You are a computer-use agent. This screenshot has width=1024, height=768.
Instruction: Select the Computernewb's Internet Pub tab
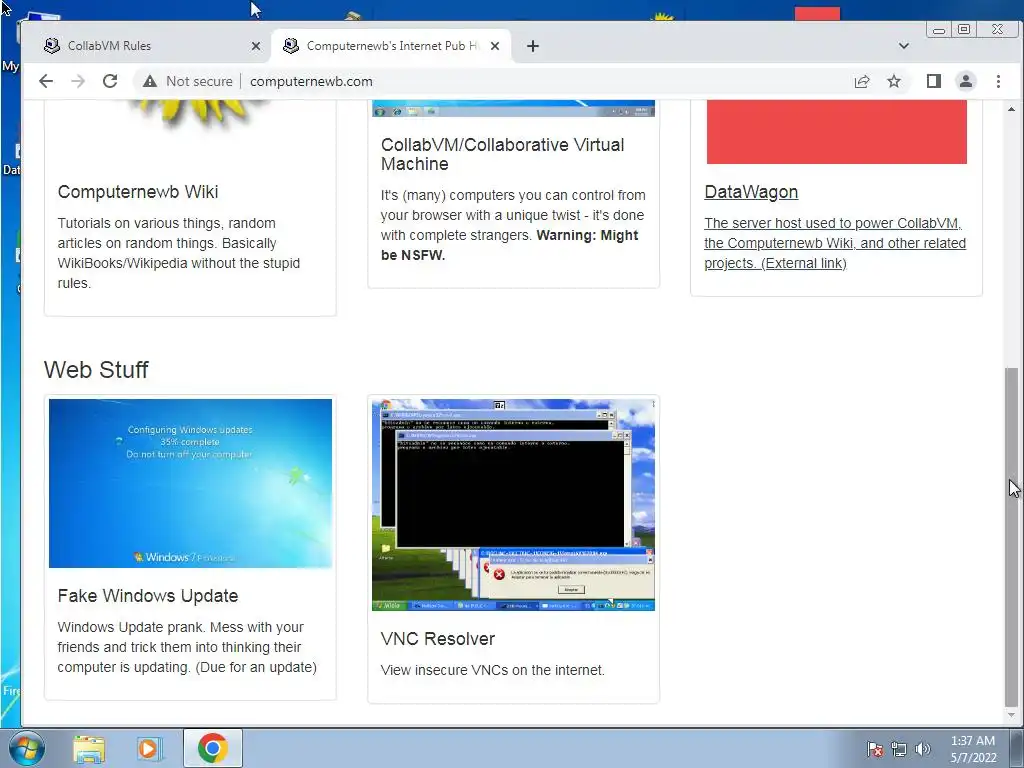coord(391,46)
